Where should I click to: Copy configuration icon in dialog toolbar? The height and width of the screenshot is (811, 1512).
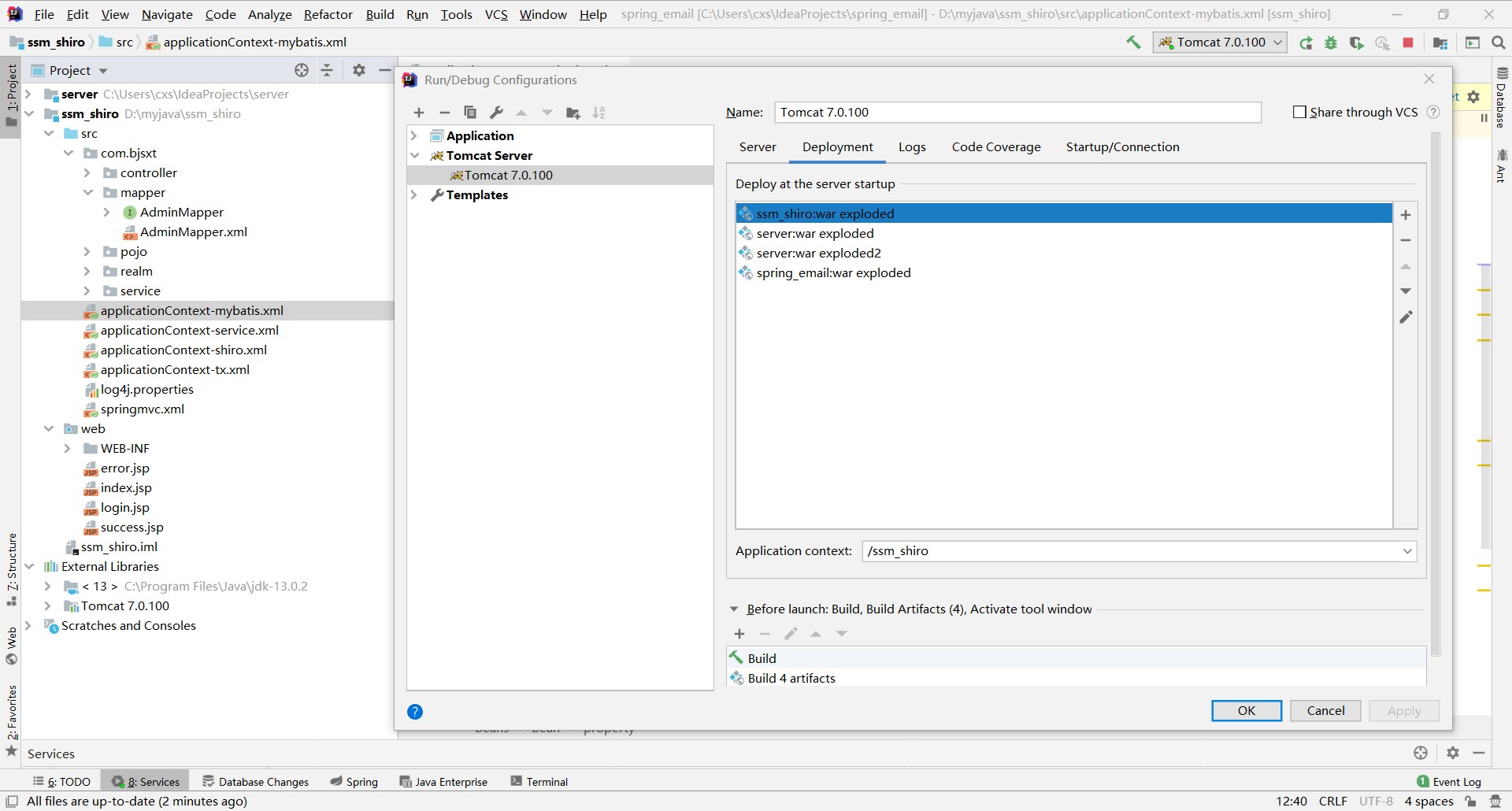pos(470,113)
